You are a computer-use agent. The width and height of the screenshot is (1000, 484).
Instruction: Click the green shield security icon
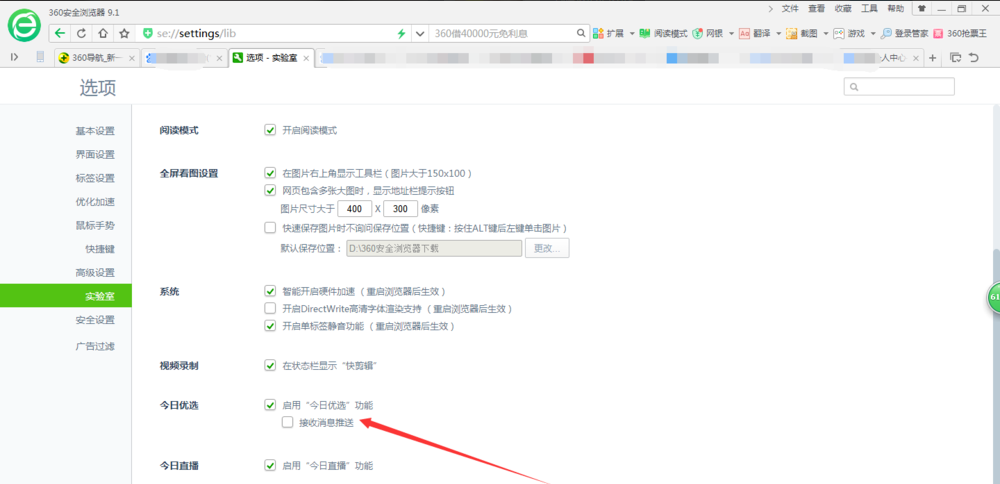pyautogui.click(x=148, y=34)
